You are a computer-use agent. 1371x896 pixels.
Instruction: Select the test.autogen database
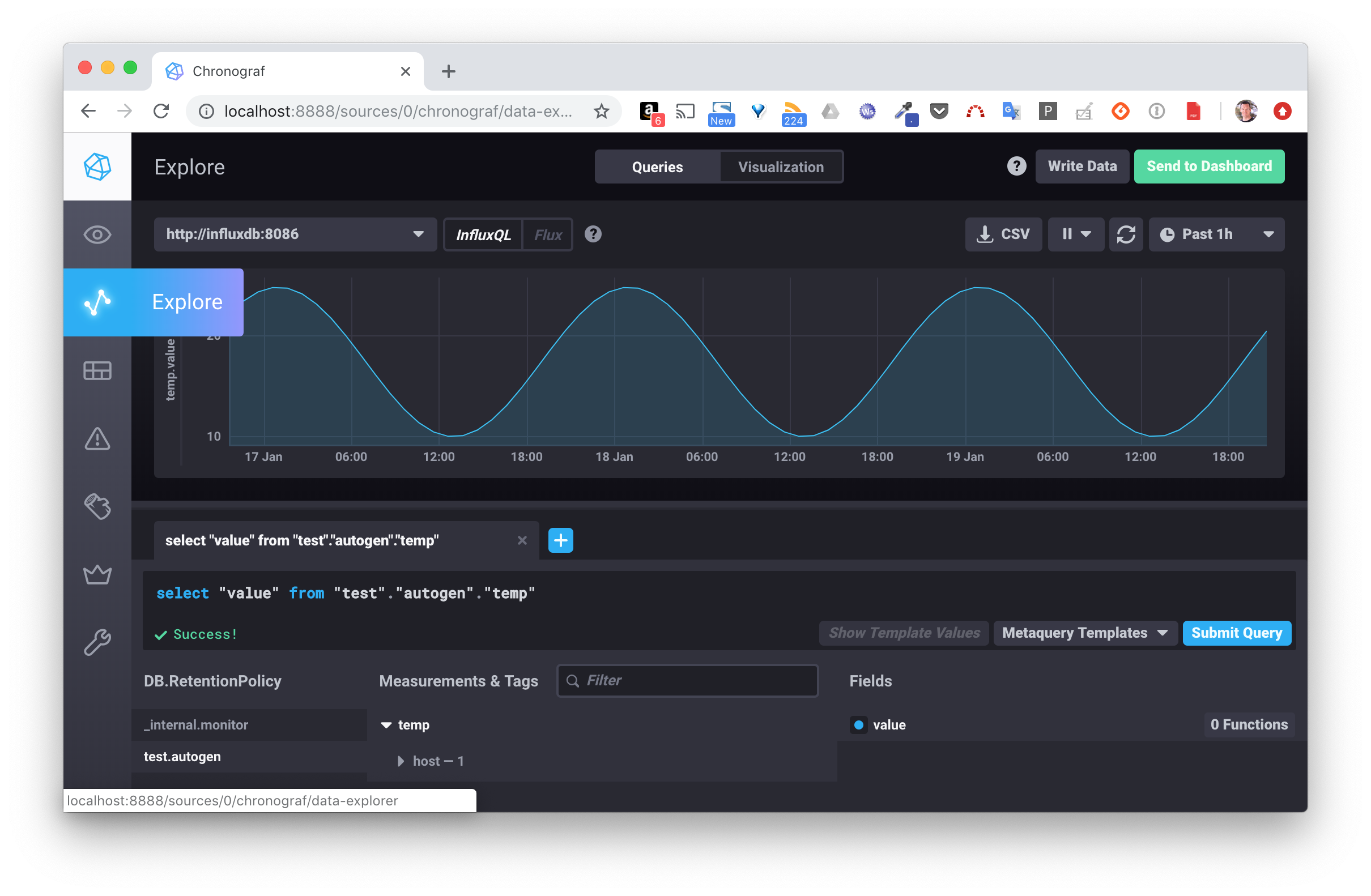tap(249, 757)
